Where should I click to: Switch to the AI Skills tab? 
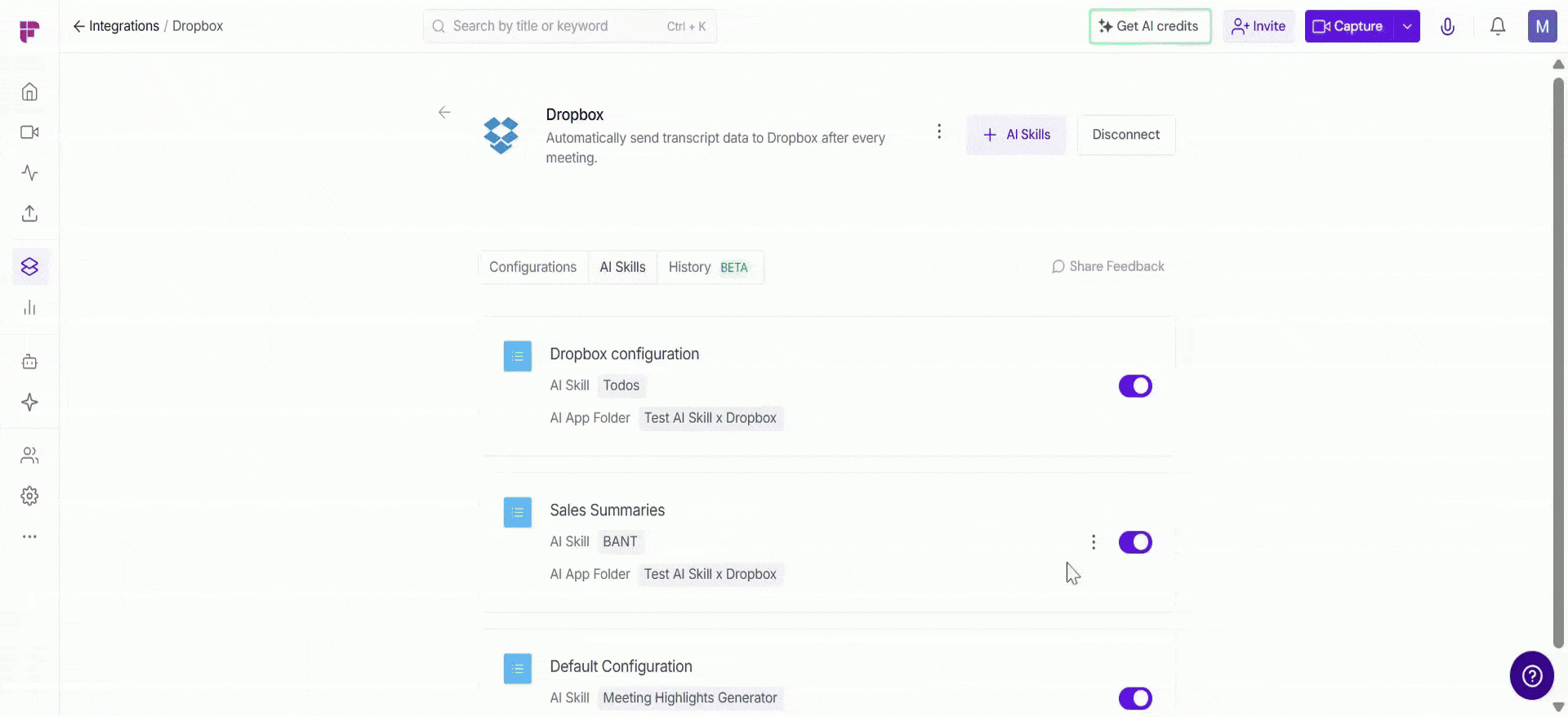pos(622,267)
